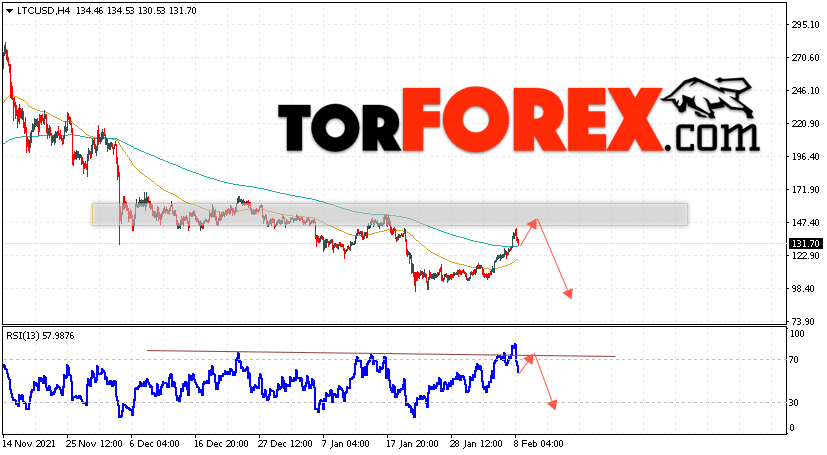Select the open price 134.46
Image resolution: width=827 pixels, height=455 pixels.
(x=90, y=11)
